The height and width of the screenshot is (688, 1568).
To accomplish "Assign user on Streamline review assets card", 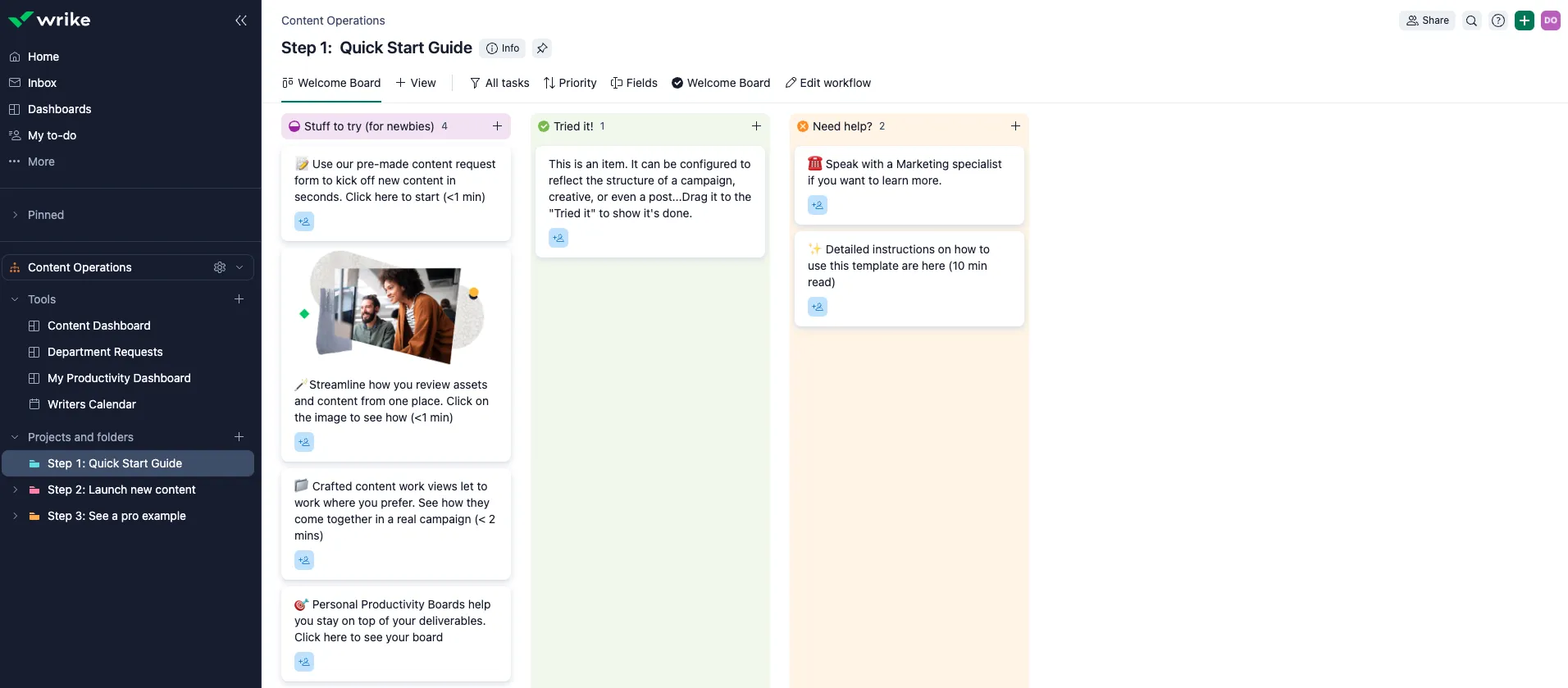I will 304,442.
